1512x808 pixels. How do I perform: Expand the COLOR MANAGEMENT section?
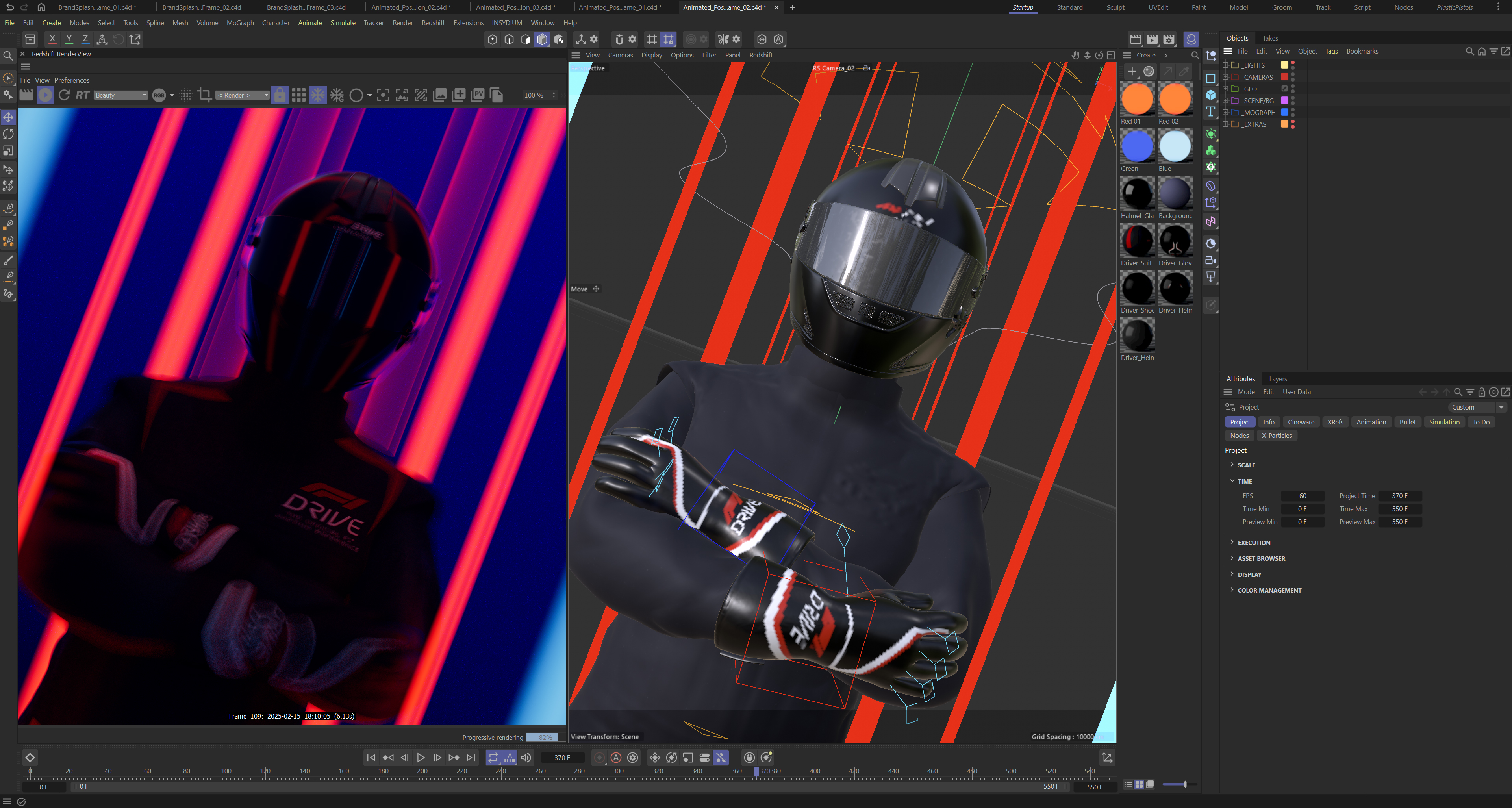(1269, 590)
